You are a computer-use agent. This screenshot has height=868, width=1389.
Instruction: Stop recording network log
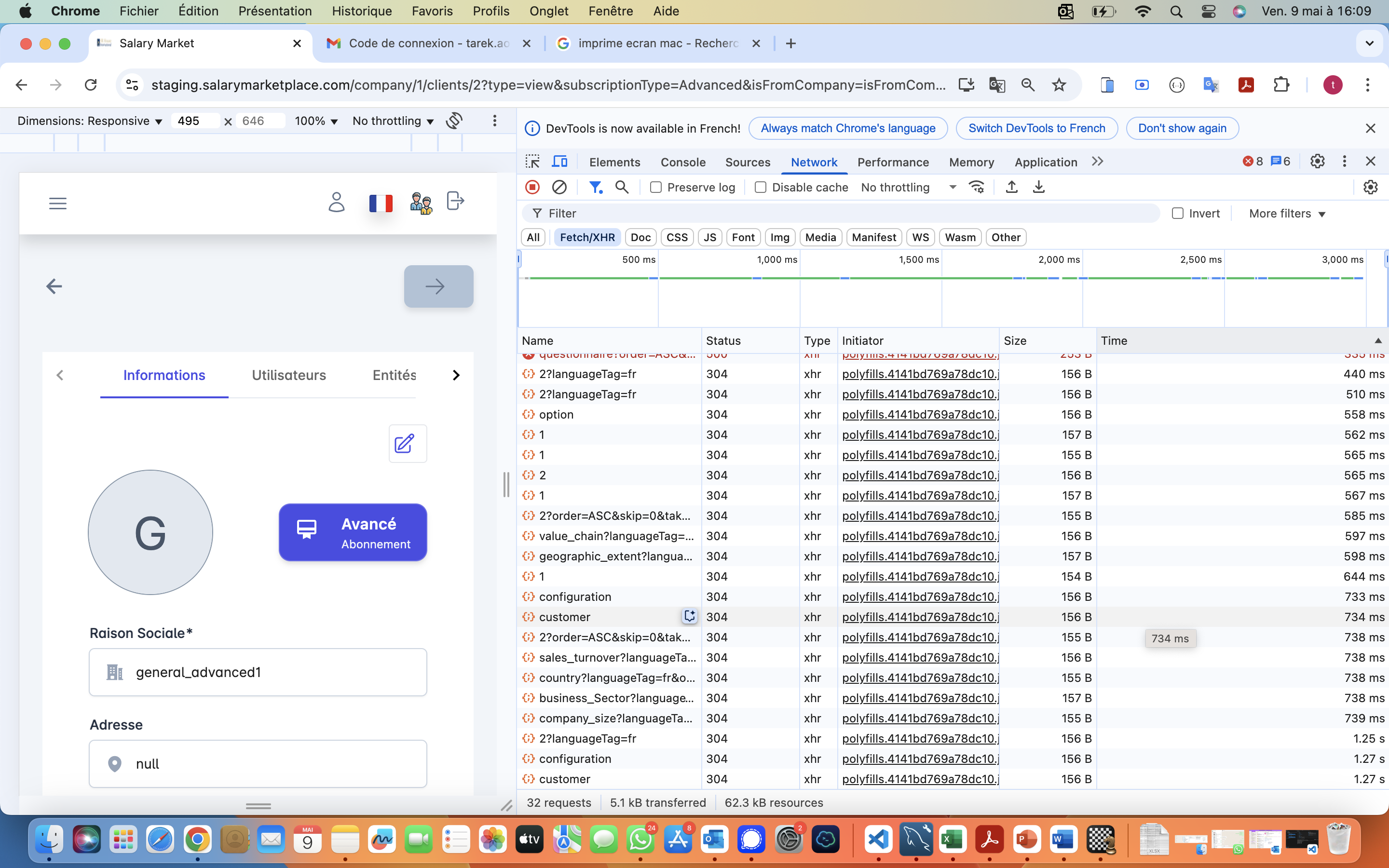tap(532, 187)
